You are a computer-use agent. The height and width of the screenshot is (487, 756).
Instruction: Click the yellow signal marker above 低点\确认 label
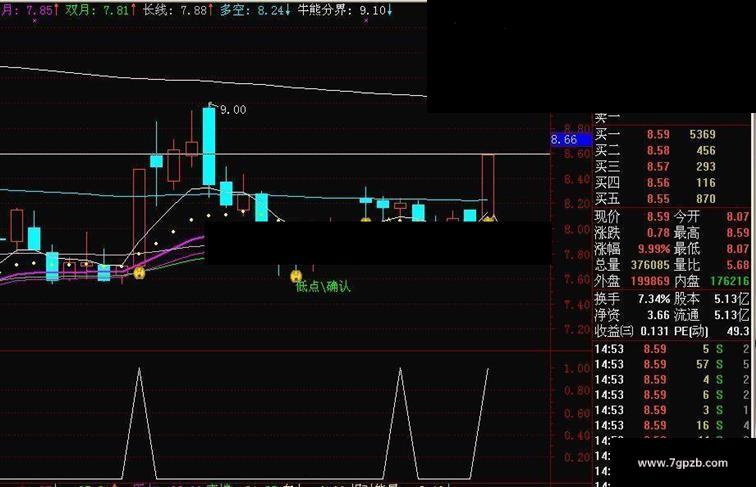point(296,276)
